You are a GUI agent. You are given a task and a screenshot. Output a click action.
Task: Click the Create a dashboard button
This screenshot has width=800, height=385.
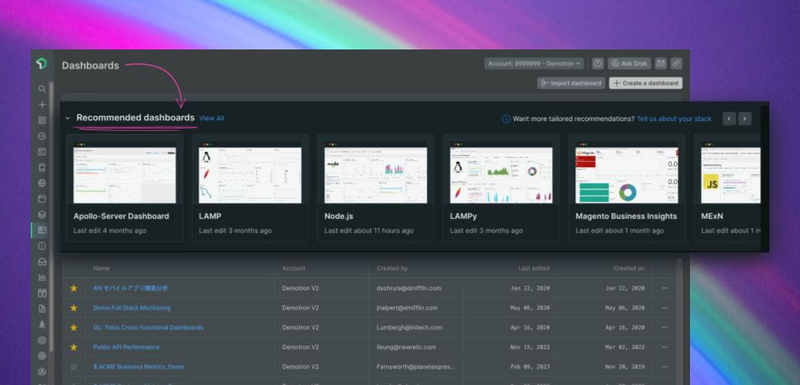[x=645, y=83]
